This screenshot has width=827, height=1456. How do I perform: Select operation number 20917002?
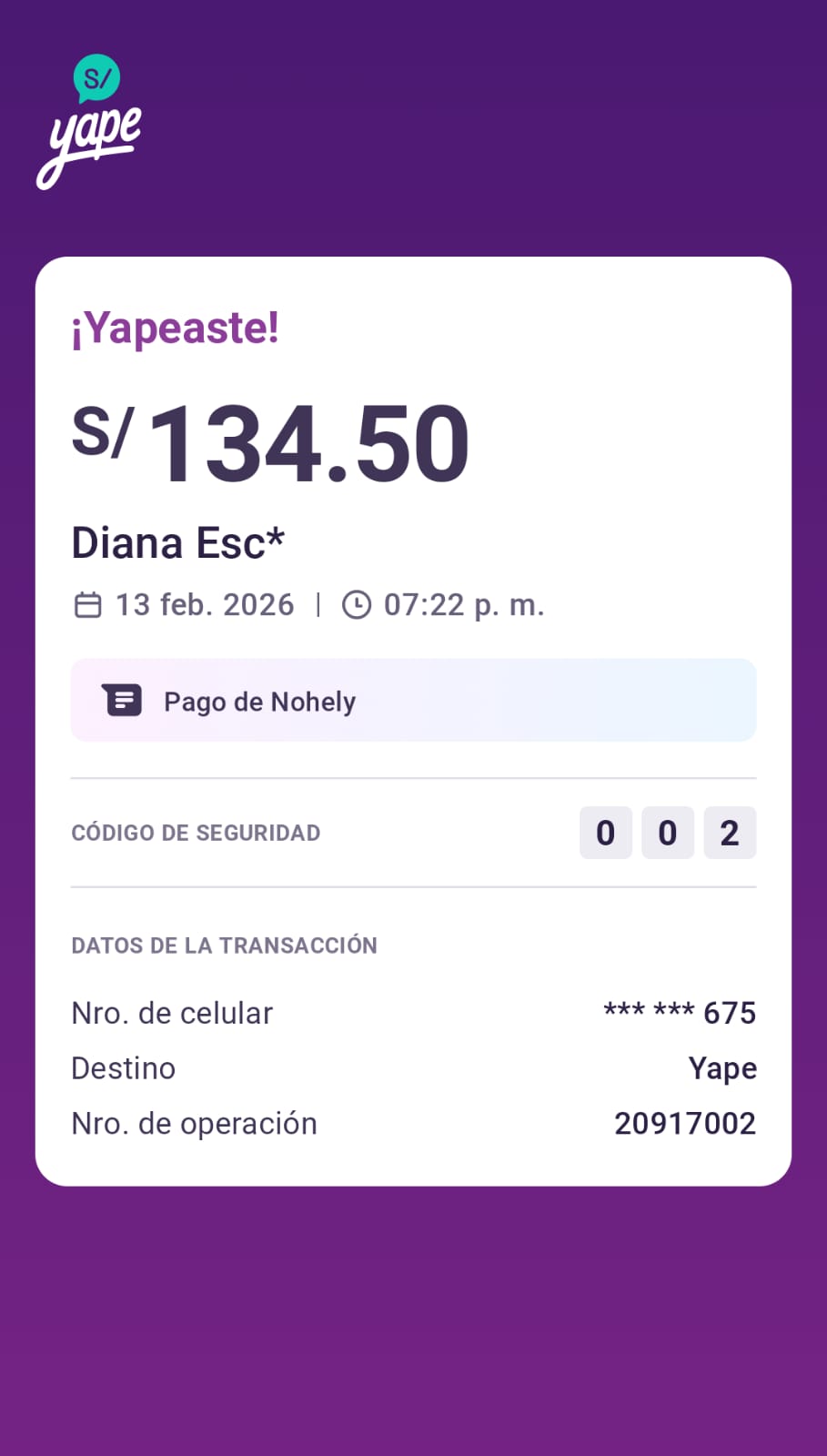(685, 1124)
